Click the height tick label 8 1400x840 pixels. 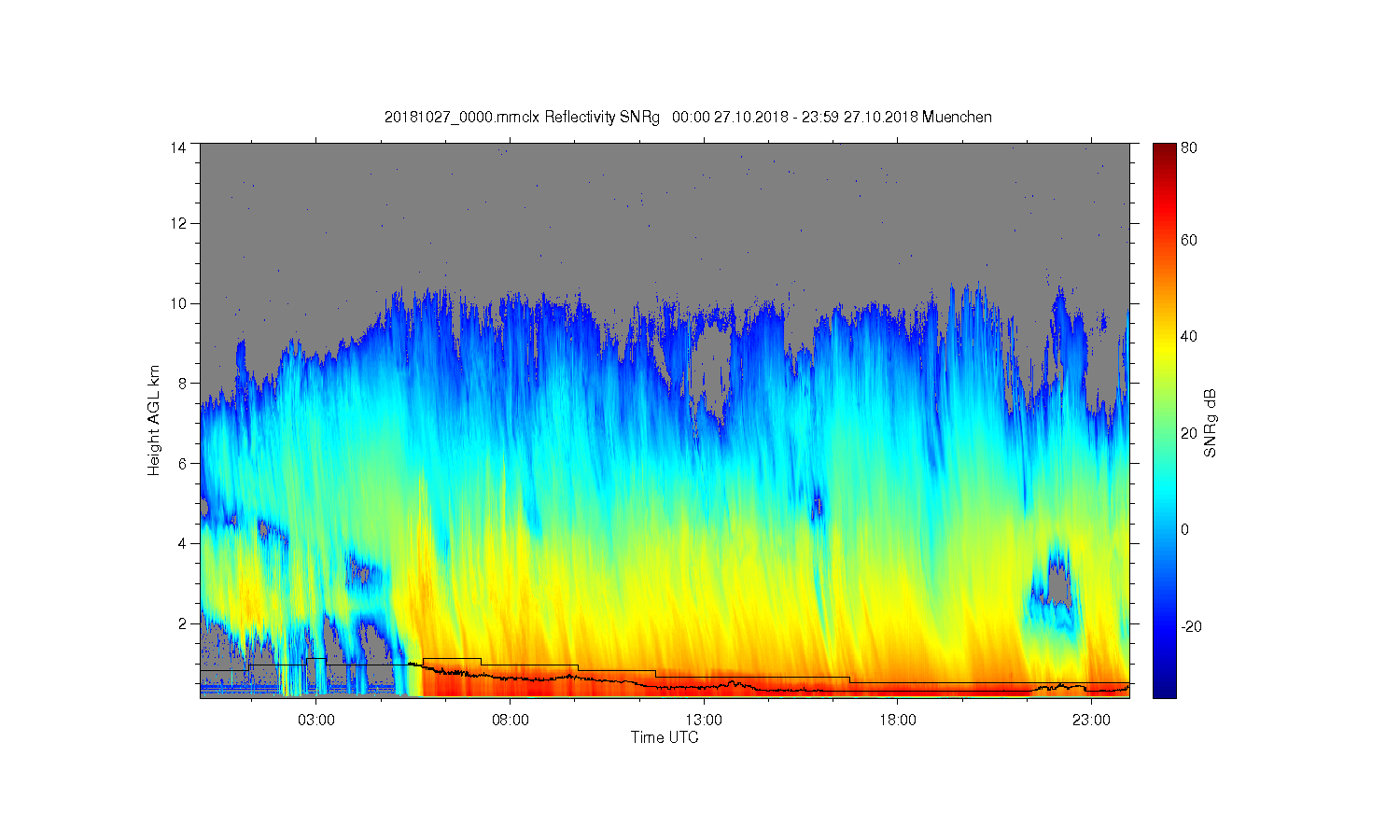(x=182, y=383)
